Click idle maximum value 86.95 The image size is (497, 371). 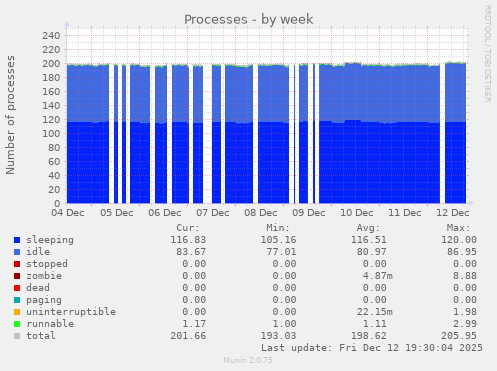(462, 252)
